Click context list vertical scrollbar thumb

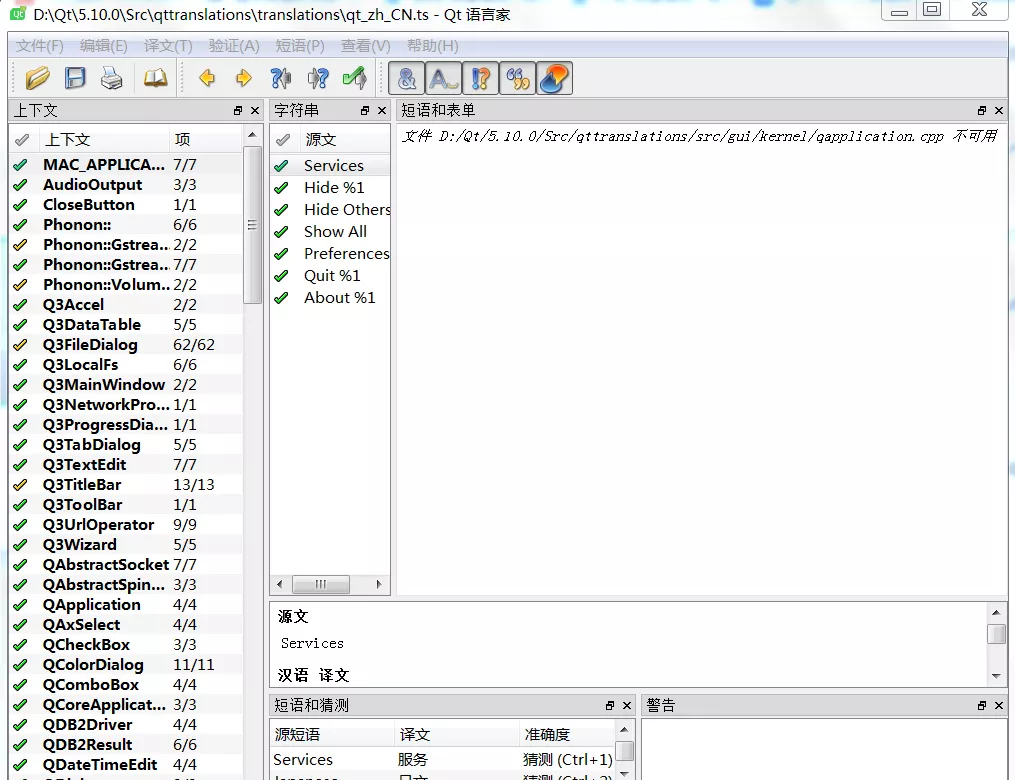coord(252,225)
